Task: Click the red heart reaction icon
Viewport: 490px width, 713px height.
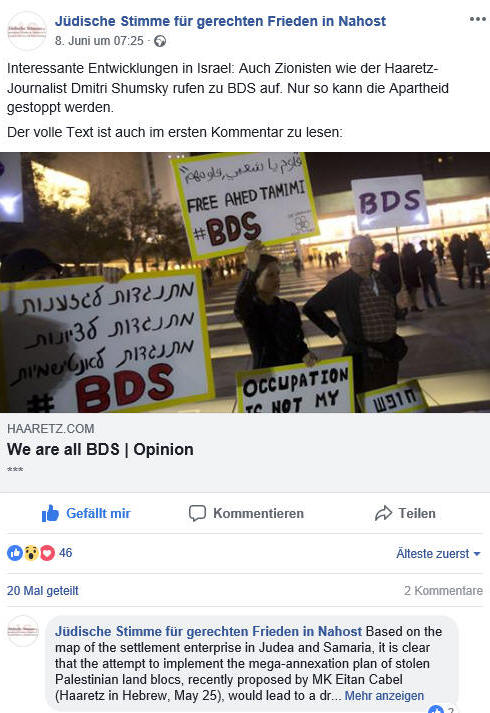Action: [x=47, y=553]
